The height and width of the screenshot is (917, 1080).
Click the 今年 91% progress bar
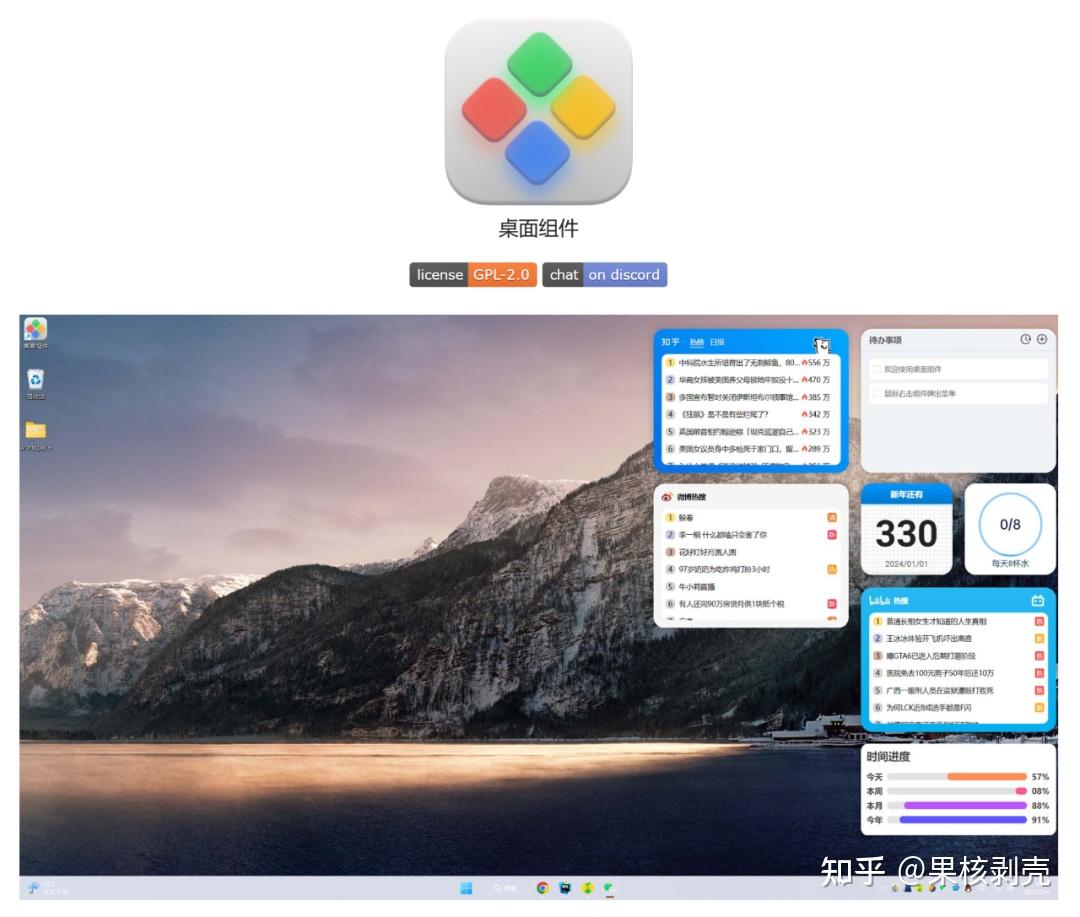coord(957,820)
